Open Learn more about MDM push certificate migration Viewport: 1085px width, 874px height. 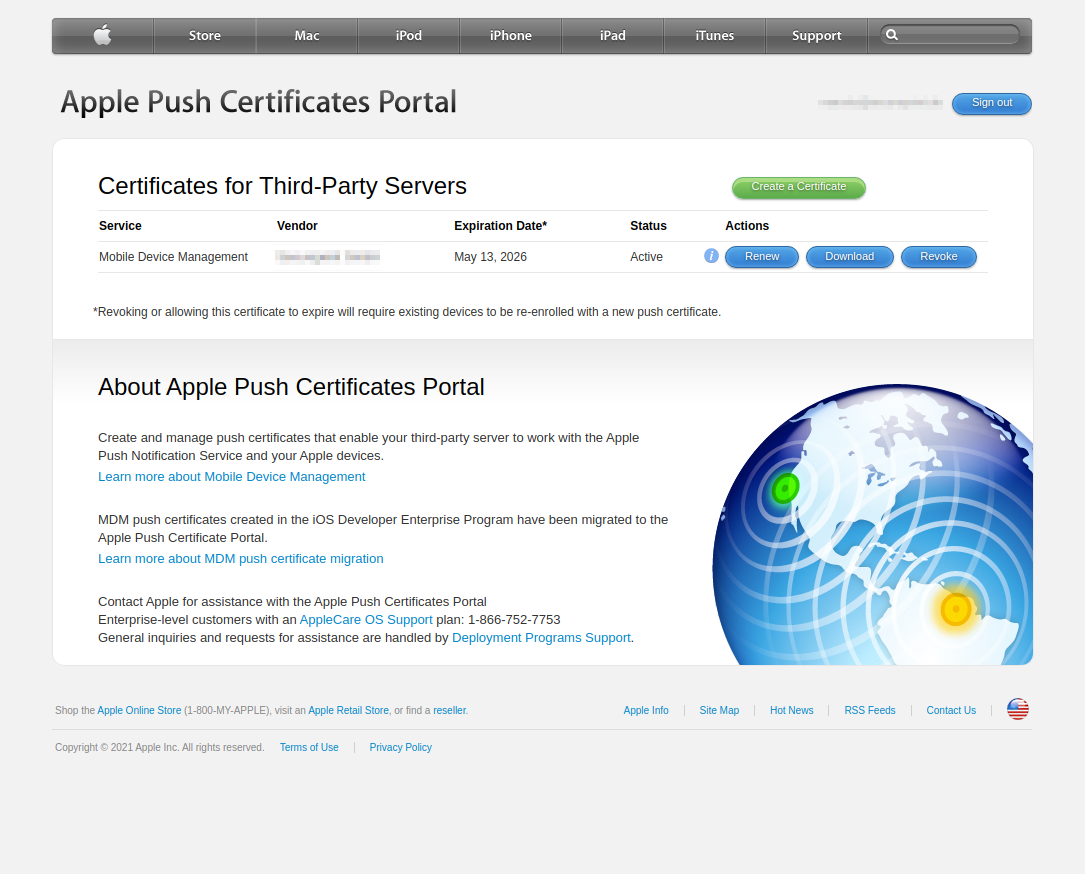pos(240,559)
